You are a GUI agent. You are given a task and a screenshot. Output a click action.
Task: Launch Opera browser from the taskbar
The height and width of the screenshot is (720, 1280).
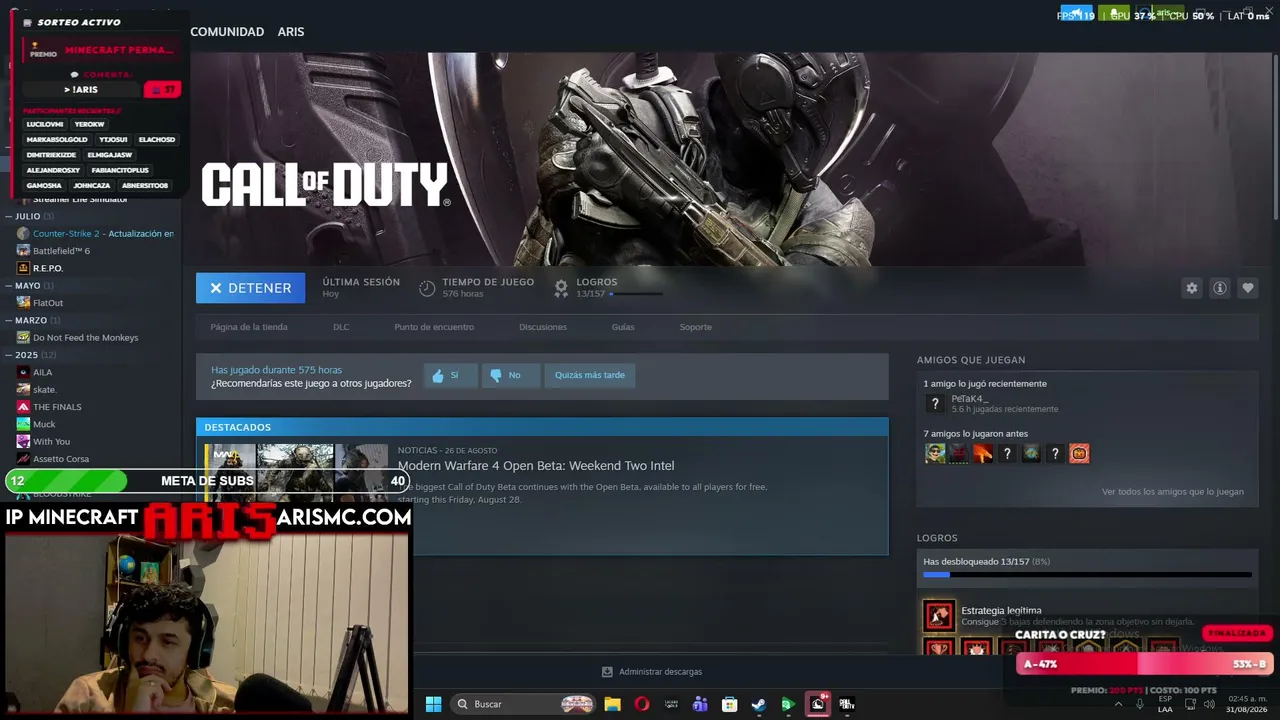pos(641,704)
